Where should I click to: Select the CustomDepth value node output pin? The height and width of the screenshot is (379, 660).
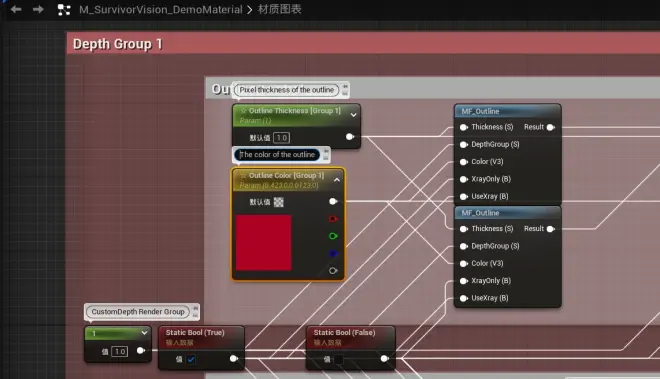pos(141,350)
